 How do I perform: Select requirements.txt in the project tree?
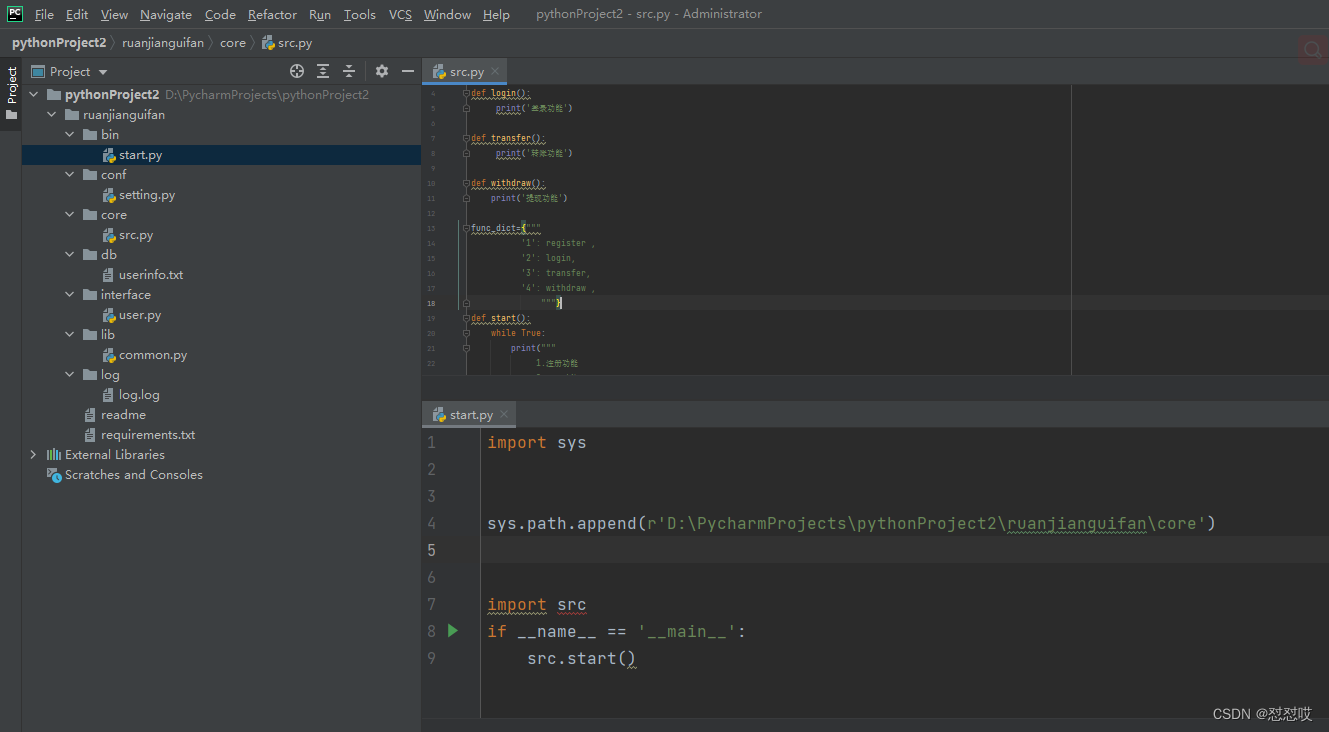point(148,435)
